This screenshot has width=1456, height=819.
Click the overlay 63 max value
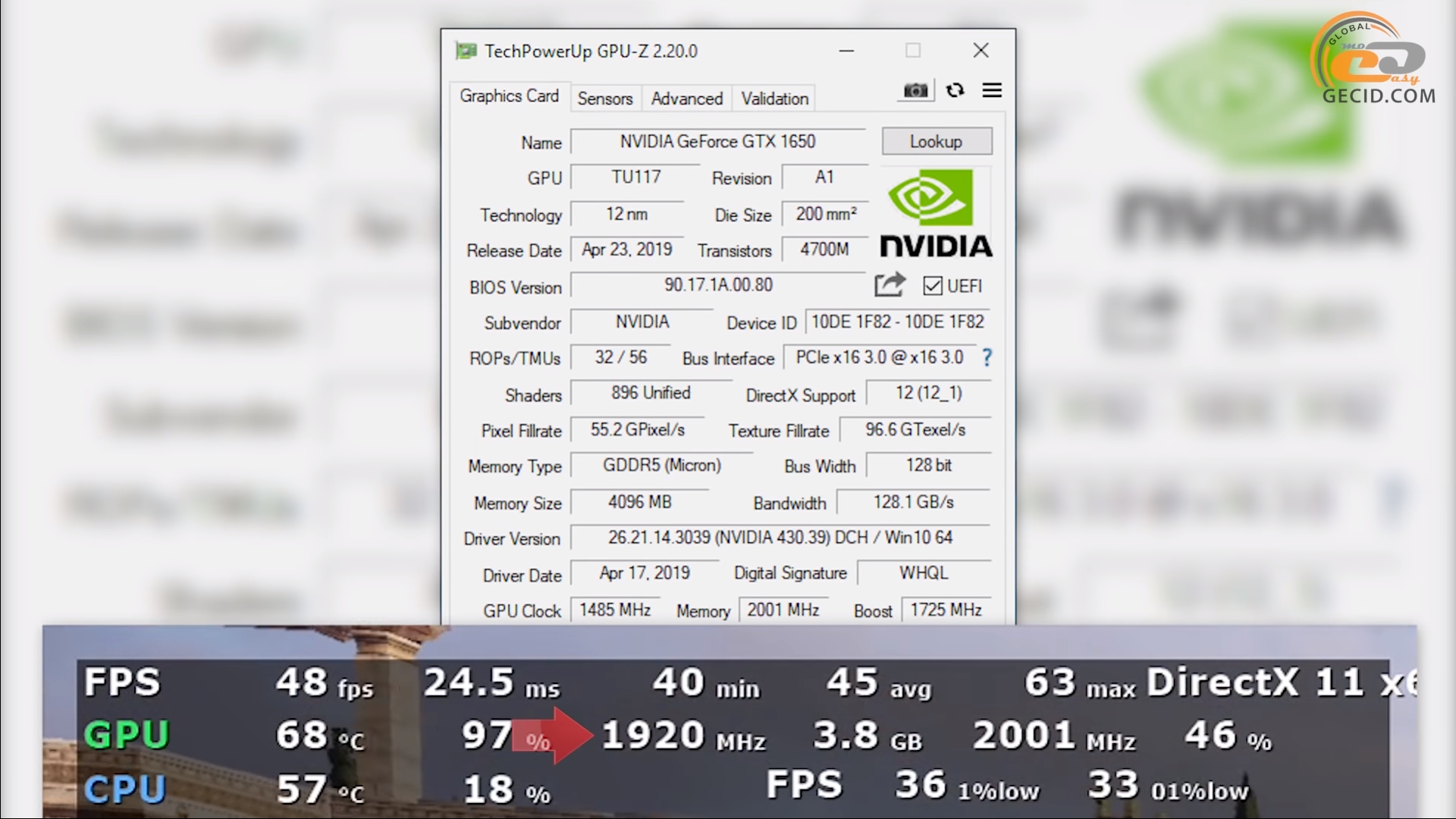pos(1080,682)
